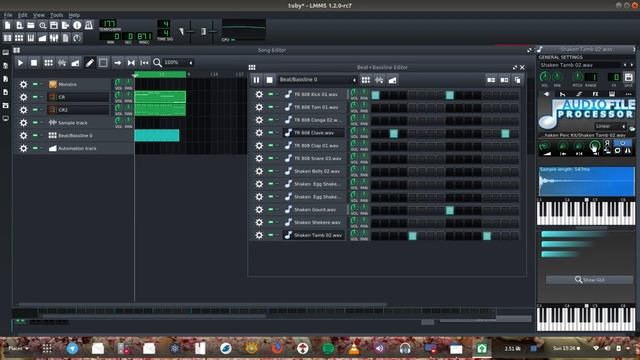This screenshot has height=360, width=640.
Task: Mute the Shaken Gourd track
Action: coord(271,209)
